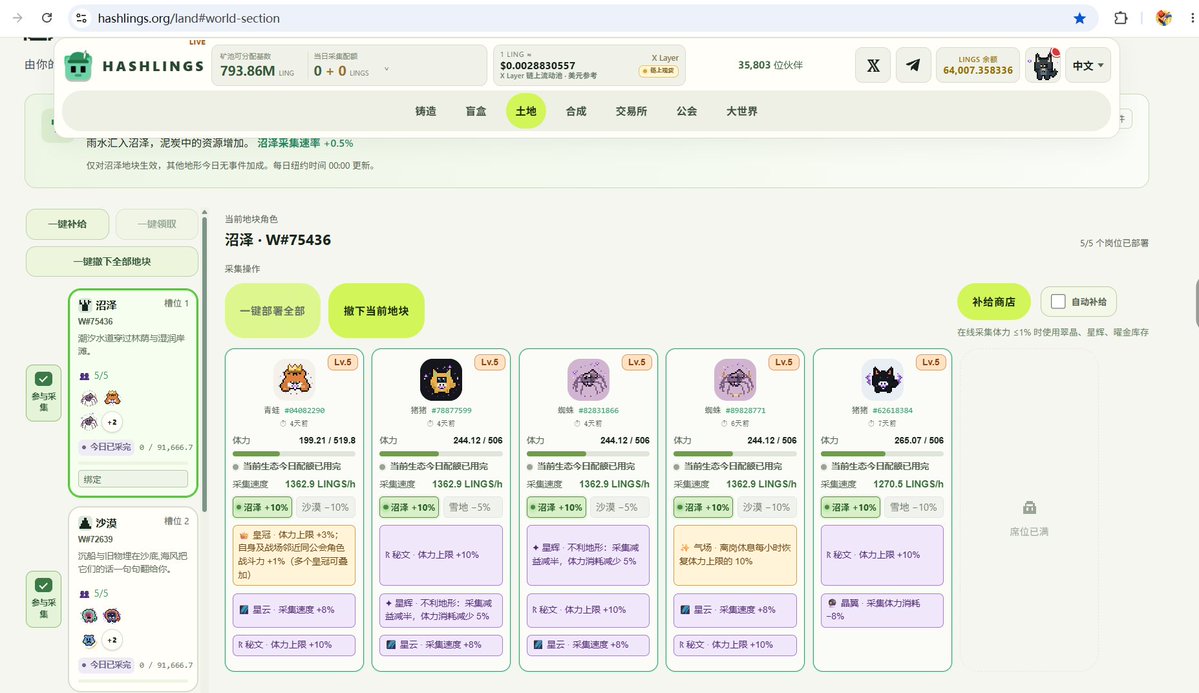Enable the 自动补给 checkbox

click(1058, 301)
